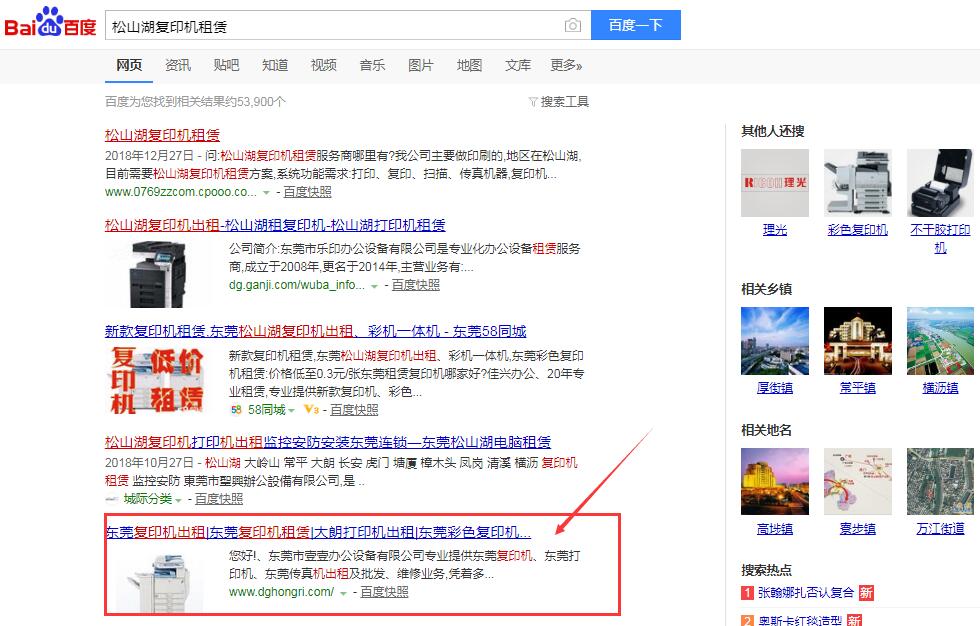Expand dropdown arrow beside 城际分类
980x626 pixels.
[x=177, y=499]
